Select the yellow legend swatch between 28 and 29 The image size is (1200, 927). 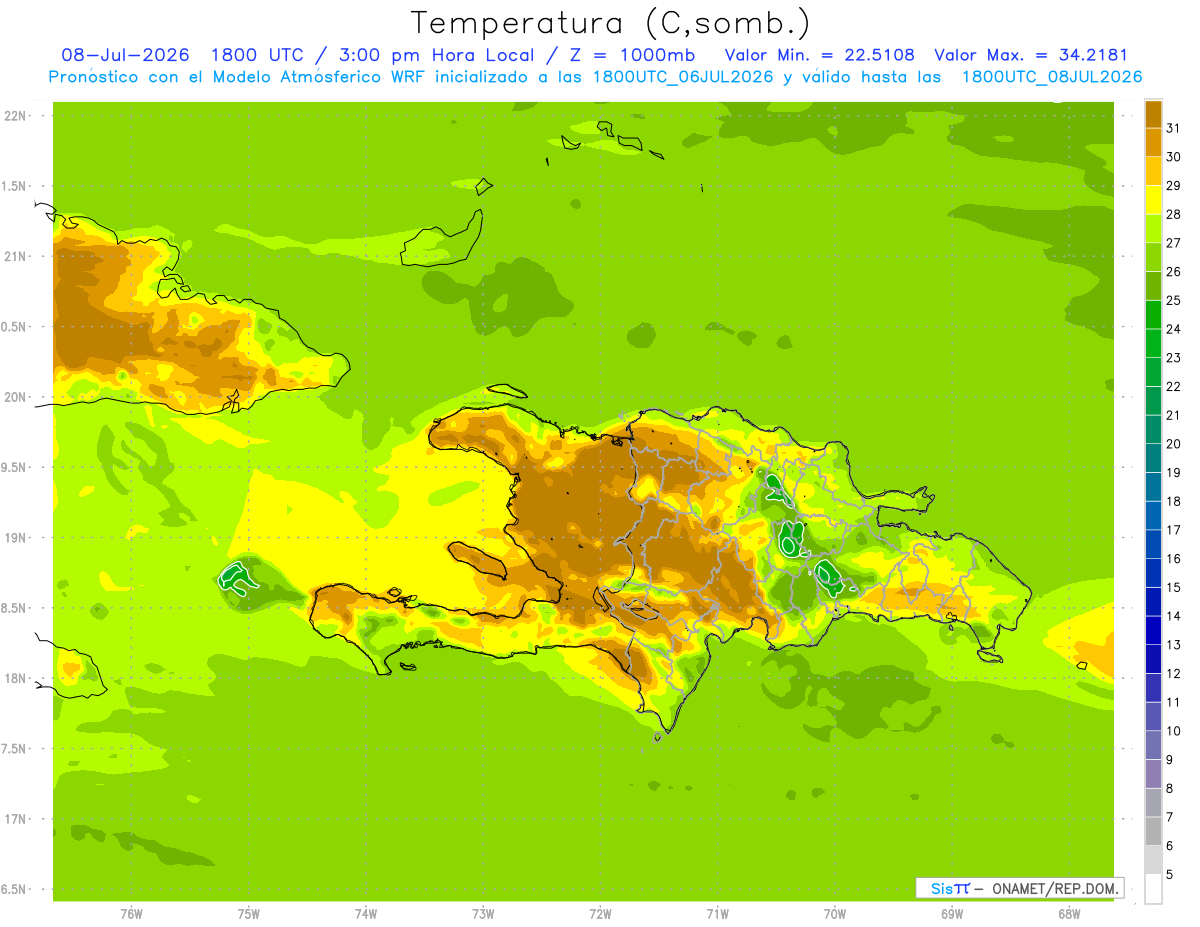pos(1153,199)
